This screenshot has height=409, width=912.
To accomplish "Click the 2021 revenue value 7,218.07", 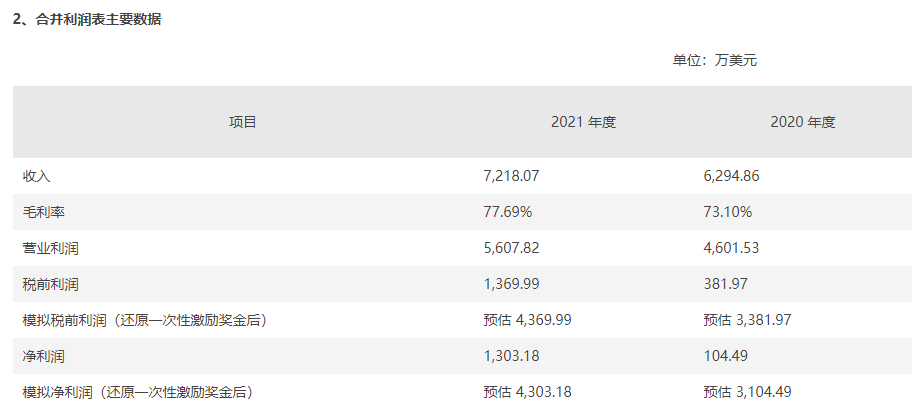I will (511, 176).
